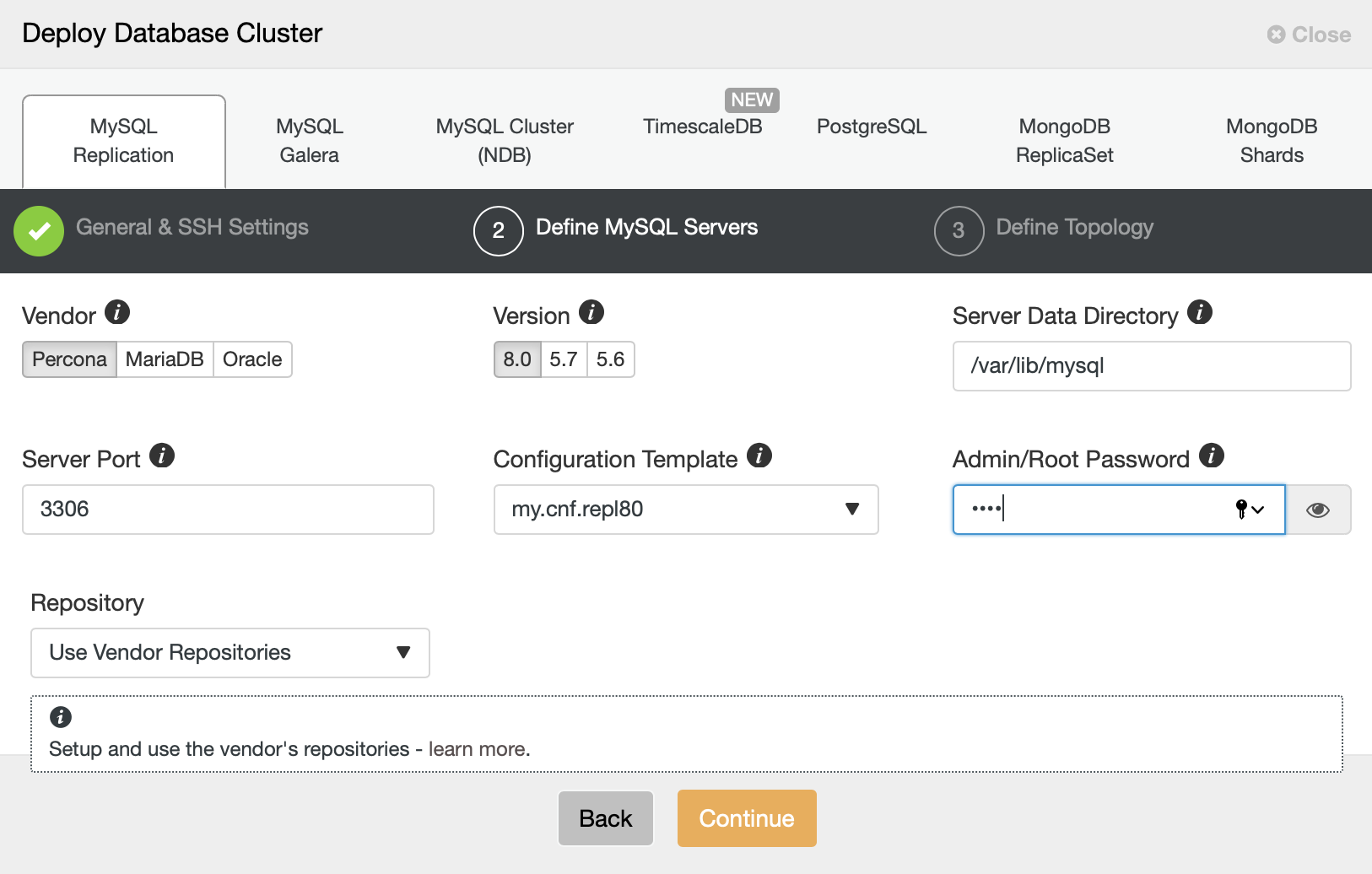Screen dimensions: 1372x874
Task: Select version 5.7
Action: pyautogui.click(x=564, y=359)
